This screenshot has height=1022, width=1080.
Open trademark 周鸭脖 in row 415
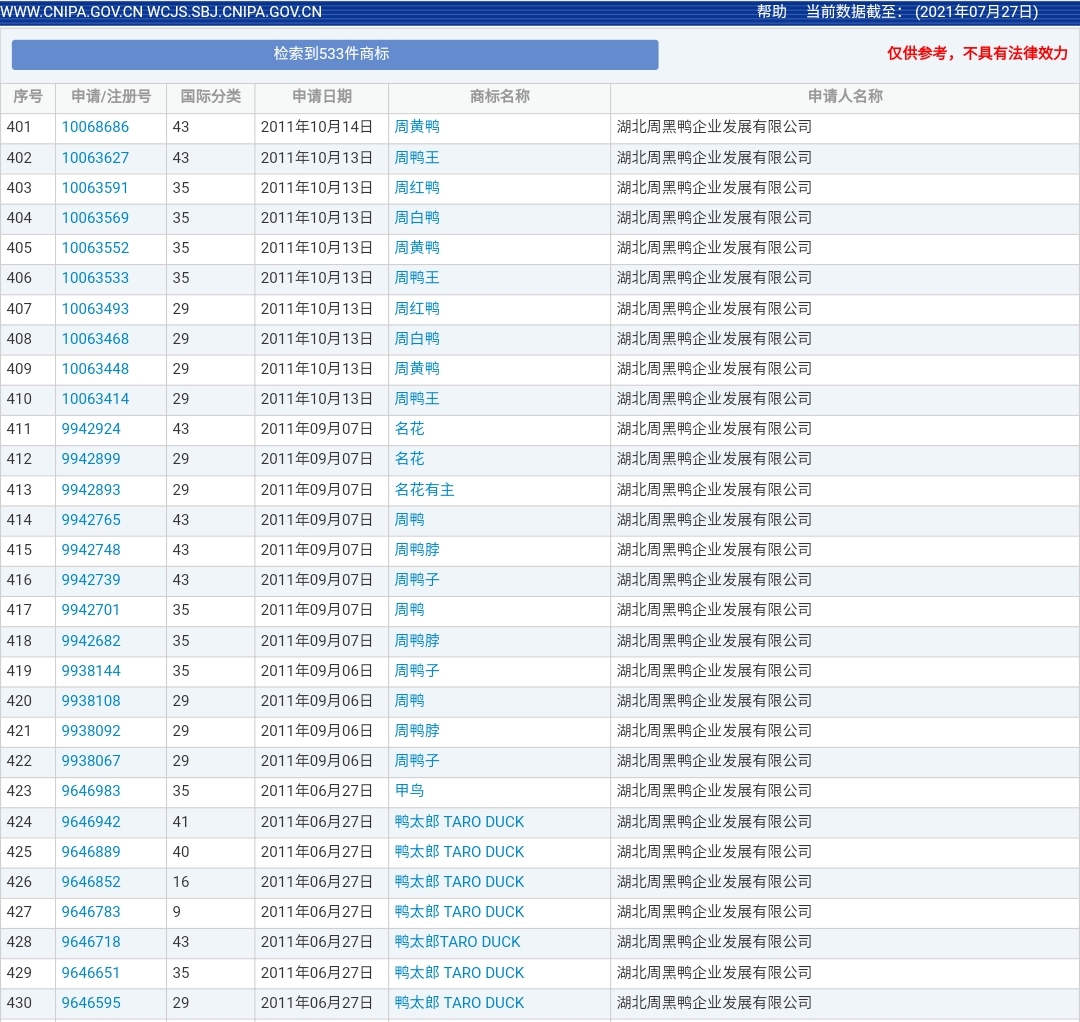(x=417, y=550)
